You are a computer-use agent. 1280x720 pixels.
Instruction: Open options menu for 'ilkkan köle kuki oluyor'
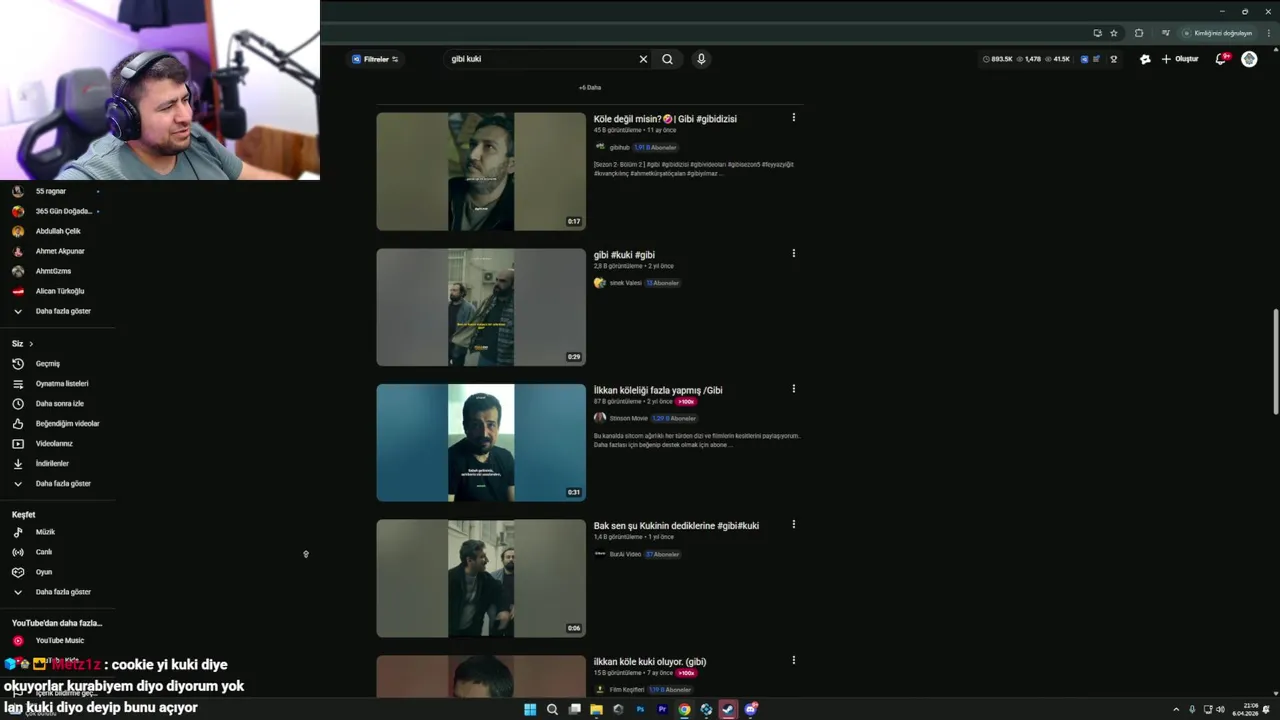pyautogui.click(x=794, y=660)
